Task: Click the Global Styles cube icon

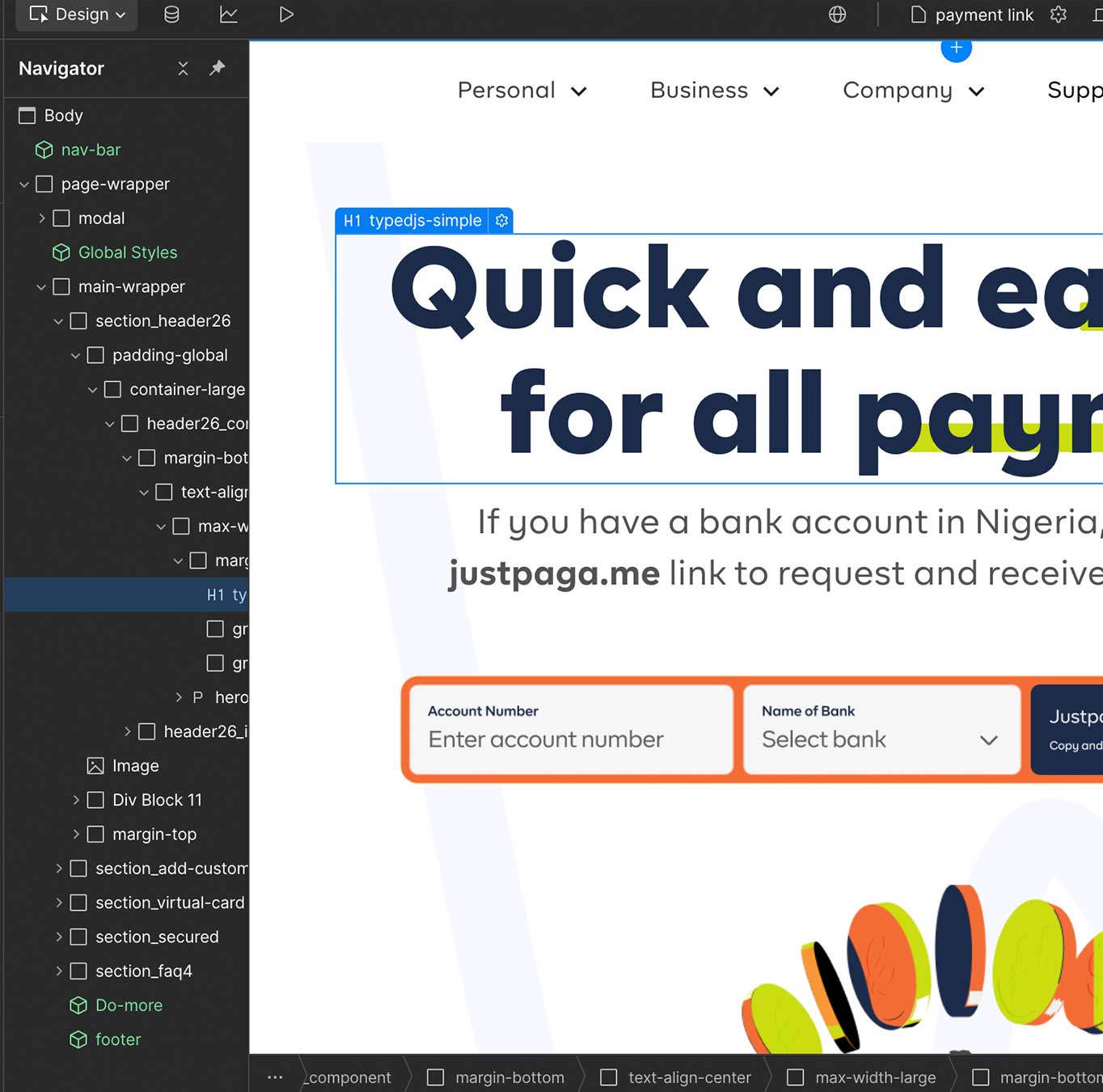Action: click(x=61, y=252)
